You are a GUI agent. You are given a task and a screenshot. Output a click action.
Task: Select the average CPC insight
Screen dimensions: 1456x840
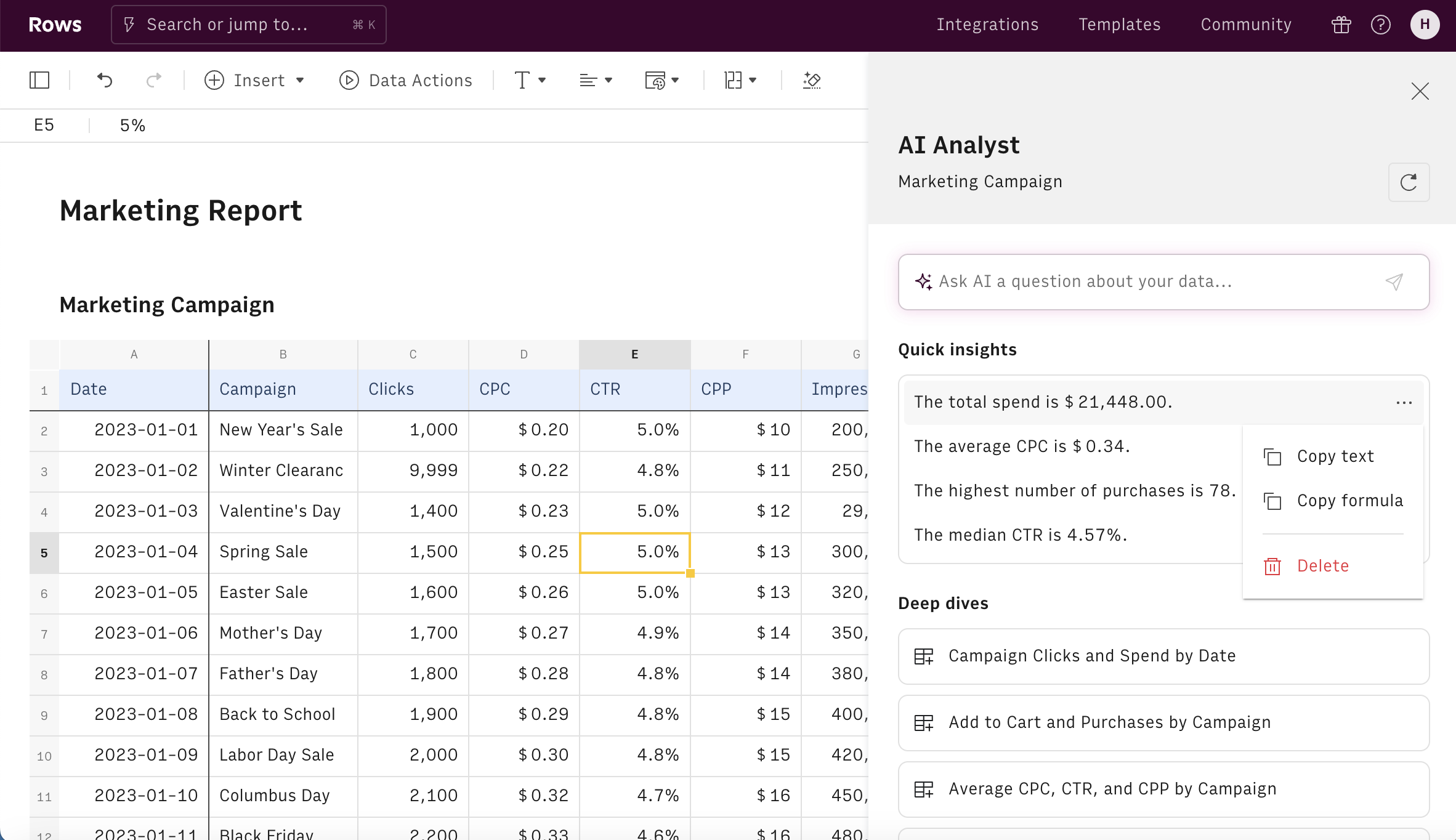pos(1022,446)
